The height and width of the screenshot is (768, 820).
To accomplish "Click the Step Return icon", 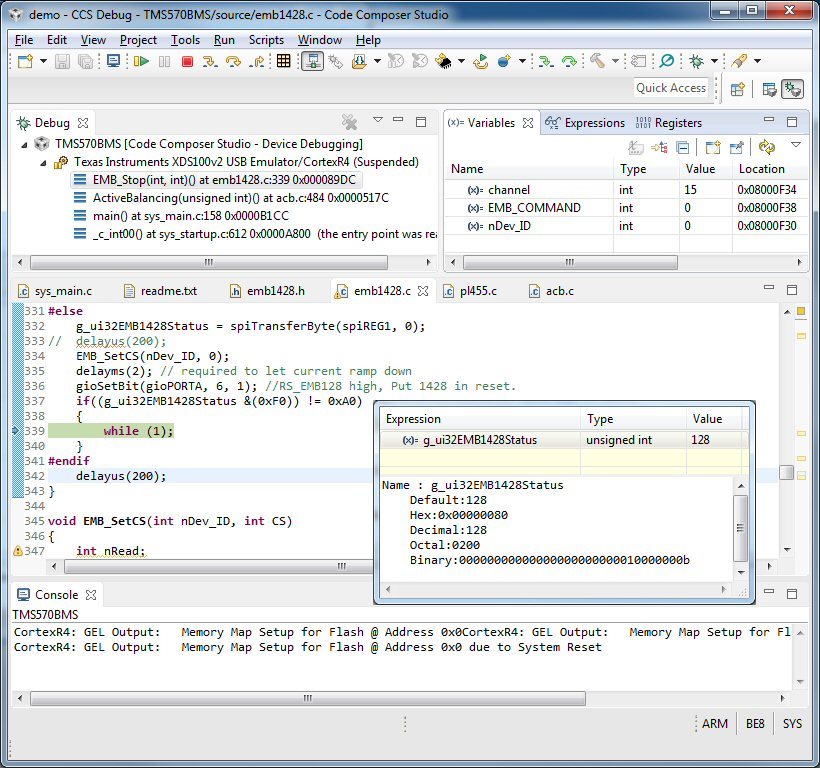I will [x=257, y=61].
